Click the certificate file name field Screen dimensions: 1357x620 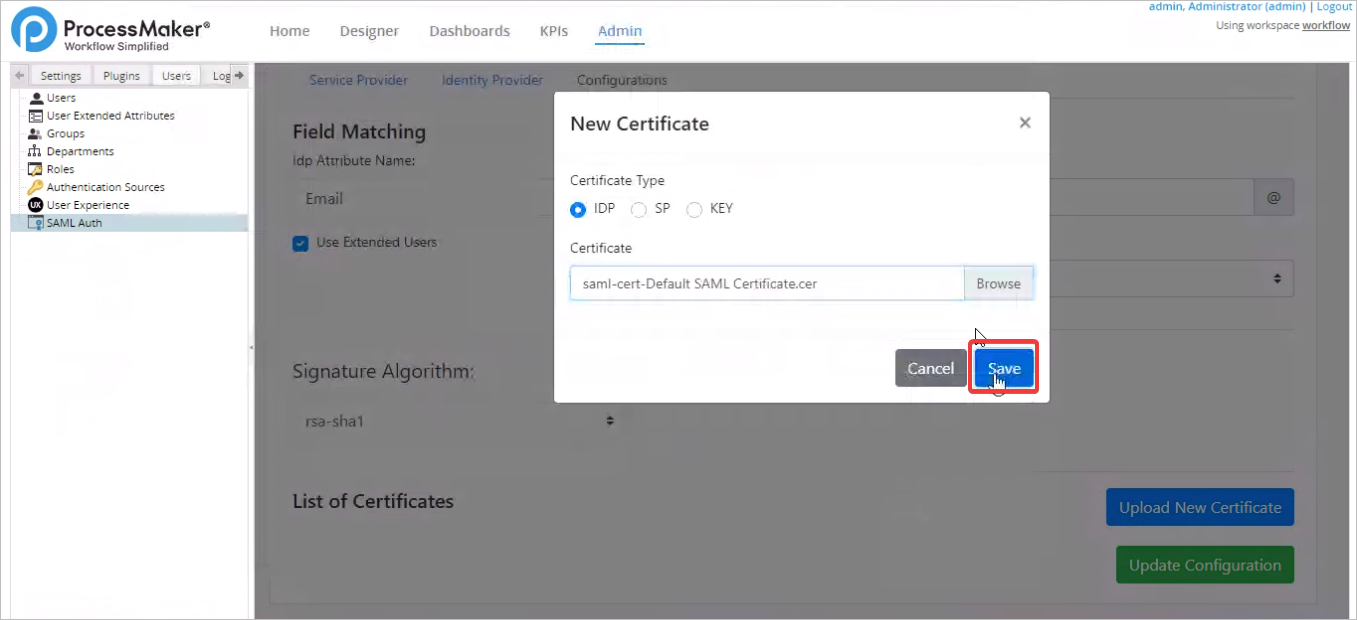click(x=766, y=283)
